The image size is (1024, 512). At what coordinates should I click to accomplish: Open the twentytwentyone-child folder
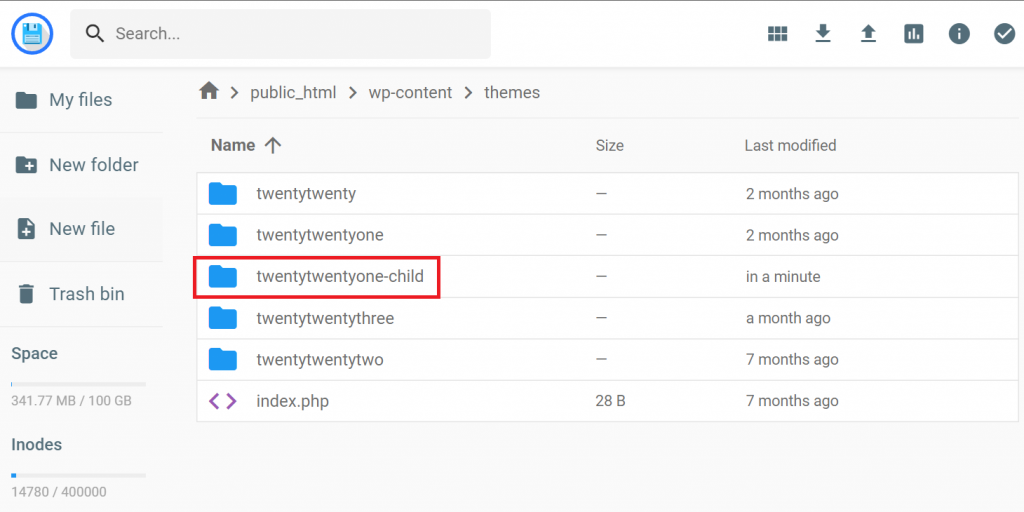[346, 277]
